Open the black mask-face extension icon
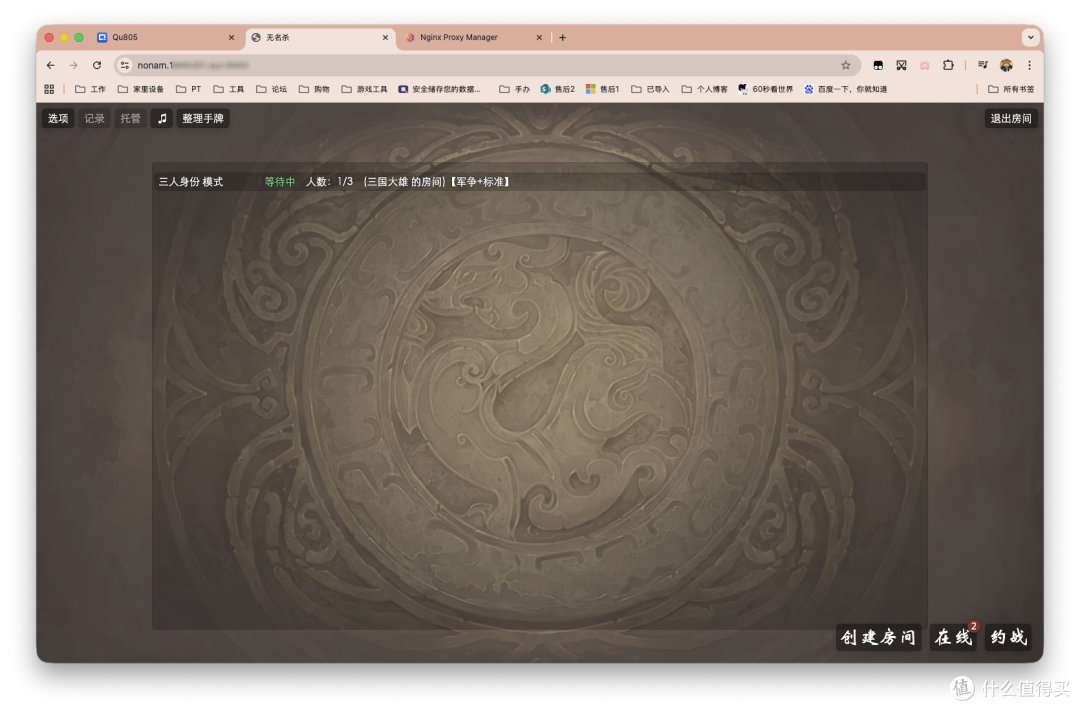 click(x=878, y=65)
